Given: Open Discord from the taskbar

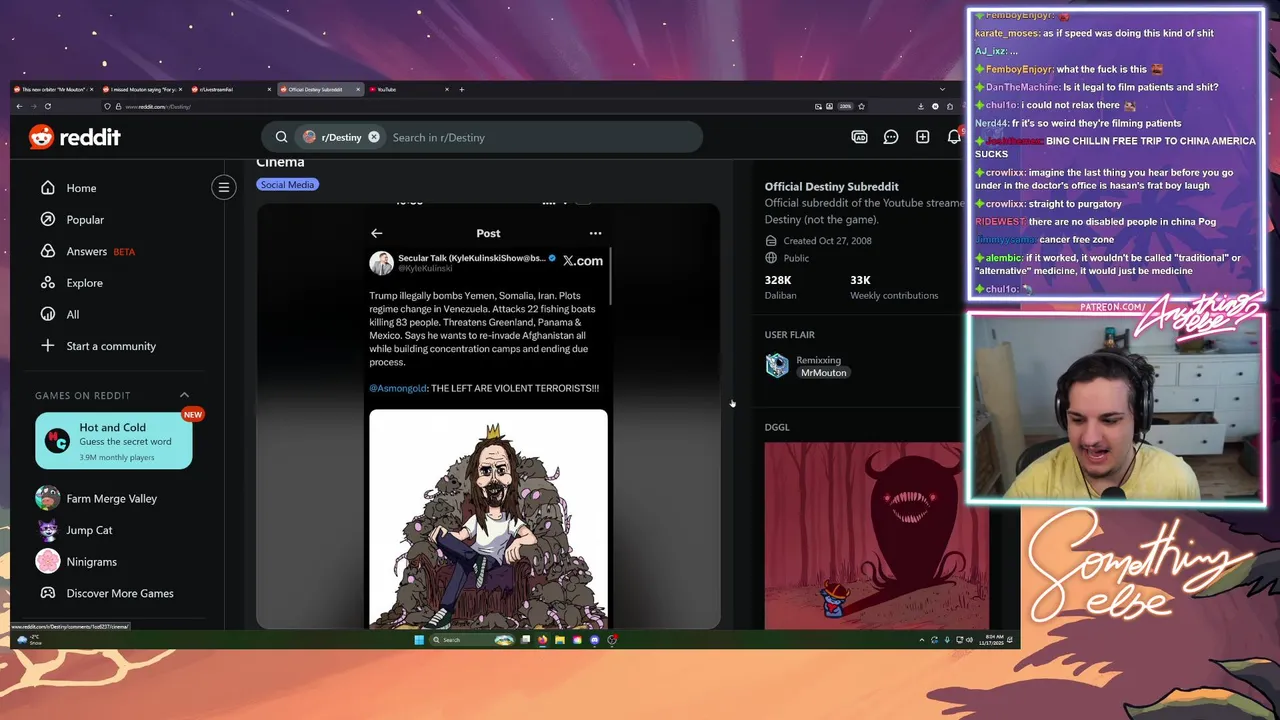Looking at the screenshot, I should coord(595,640).
